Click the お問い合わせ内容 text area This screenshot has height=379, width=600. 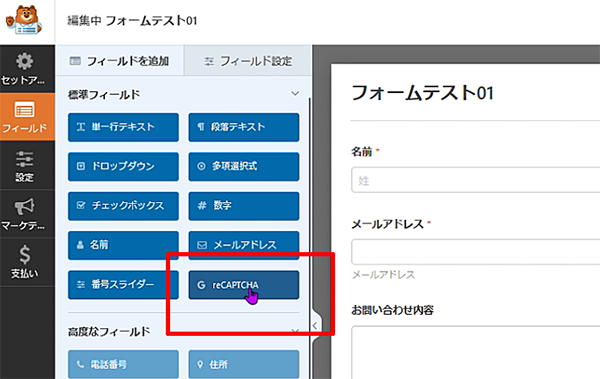(x=476, y=353)
